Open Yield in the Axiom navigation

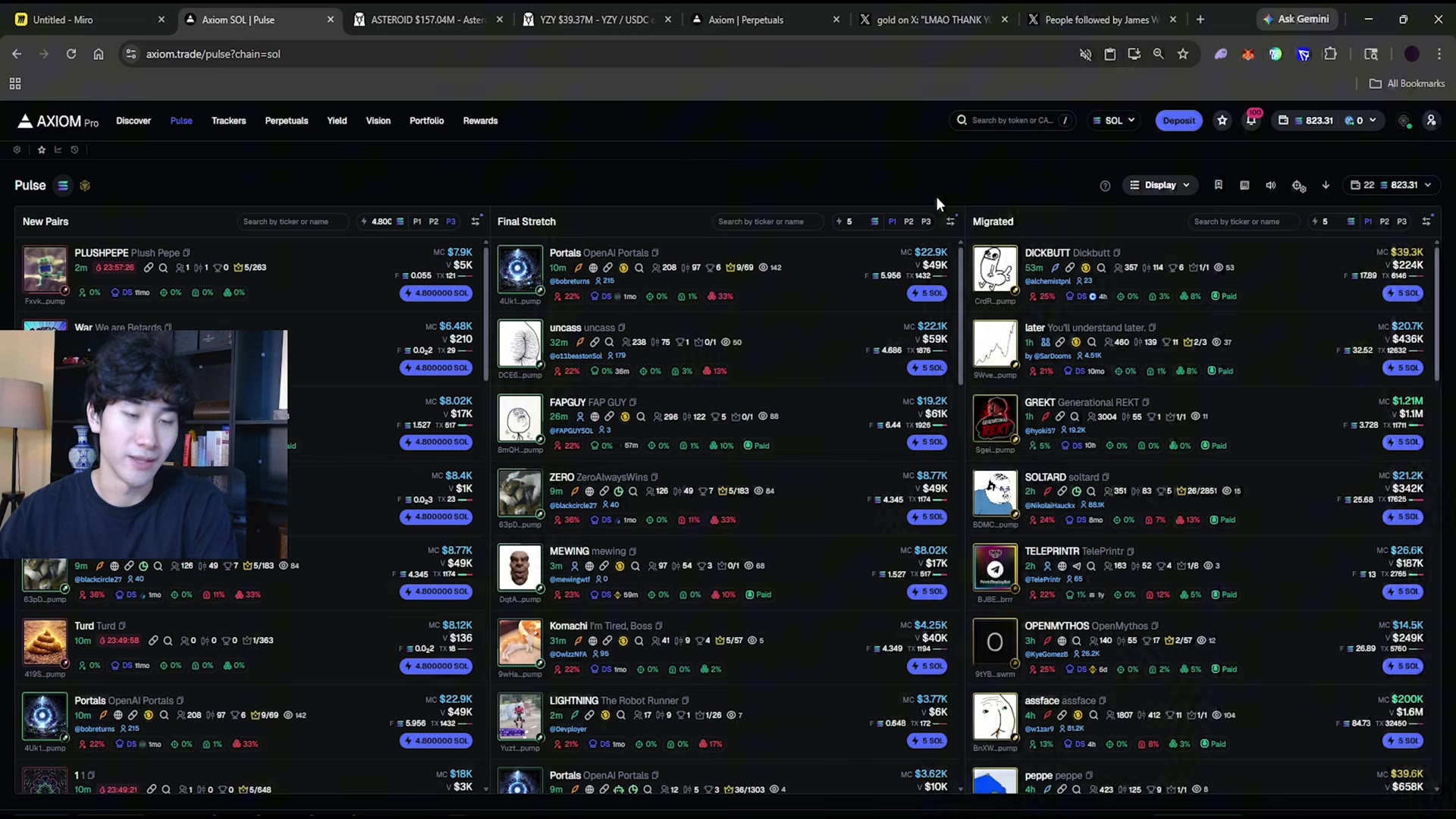tap(337, 121)
